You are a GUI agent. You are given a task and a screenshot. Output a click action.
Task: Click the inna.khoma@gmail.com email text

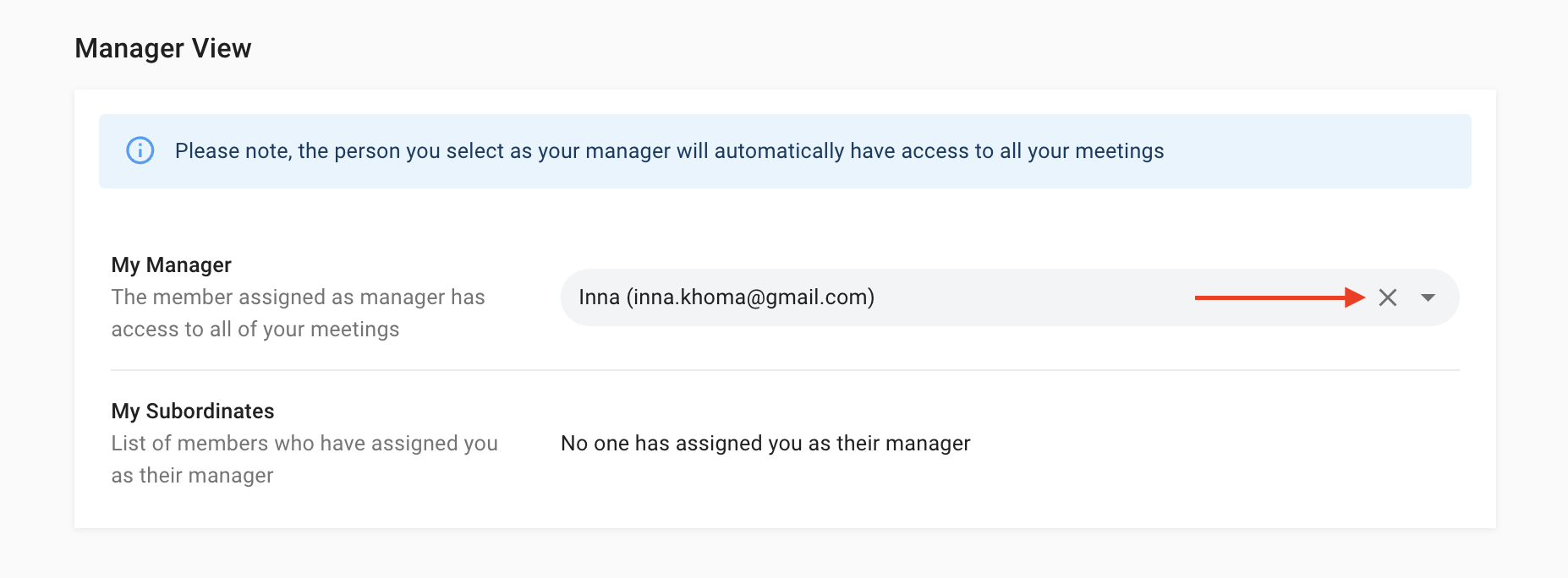[x=751, y=297]
